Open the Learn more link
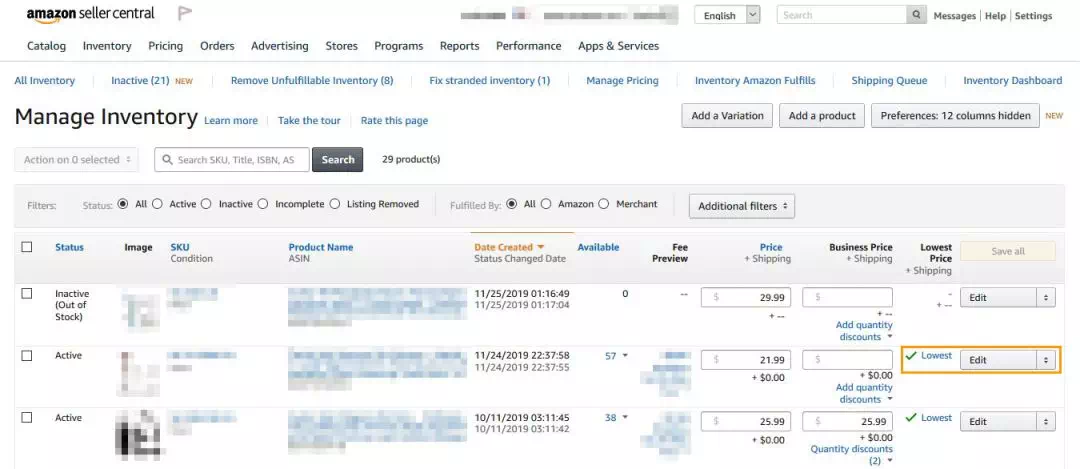Viewport: 1080px width, 469px height. coord(231,121)
